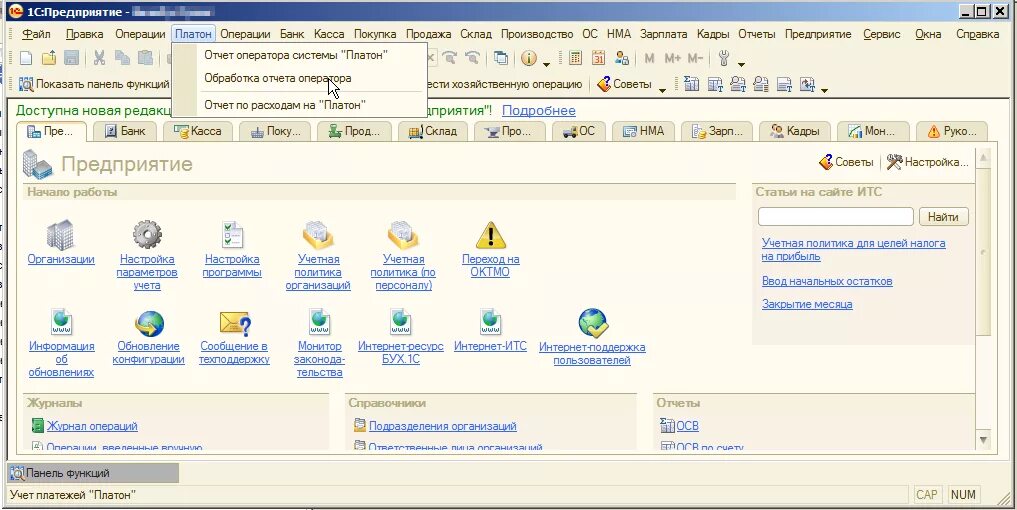Open the Справка menu
This screenshot has width=1017, height=510.
pyautogui.click(x=977, y=34)
